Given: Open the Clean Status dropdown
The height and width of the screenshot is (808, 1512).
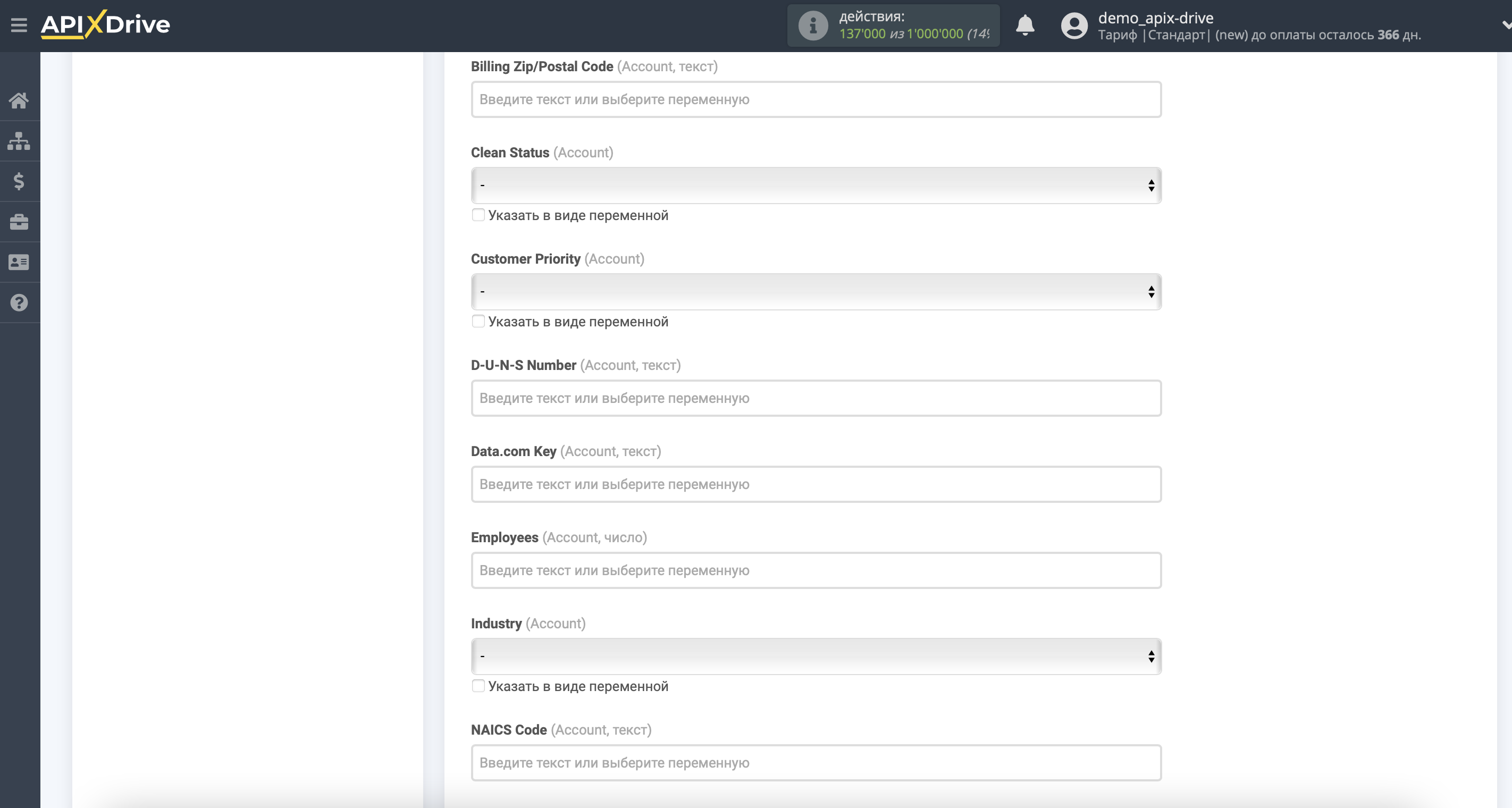Looking at the screenshot, I should (x=816, y=186).
